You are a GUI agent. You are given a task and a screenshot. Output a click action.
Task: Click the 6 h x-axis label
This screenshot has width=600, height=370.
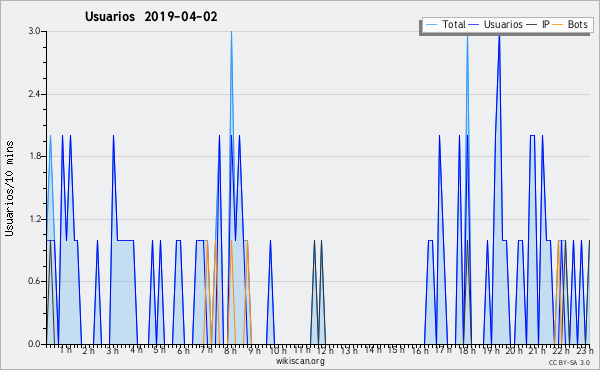[183, 351]
